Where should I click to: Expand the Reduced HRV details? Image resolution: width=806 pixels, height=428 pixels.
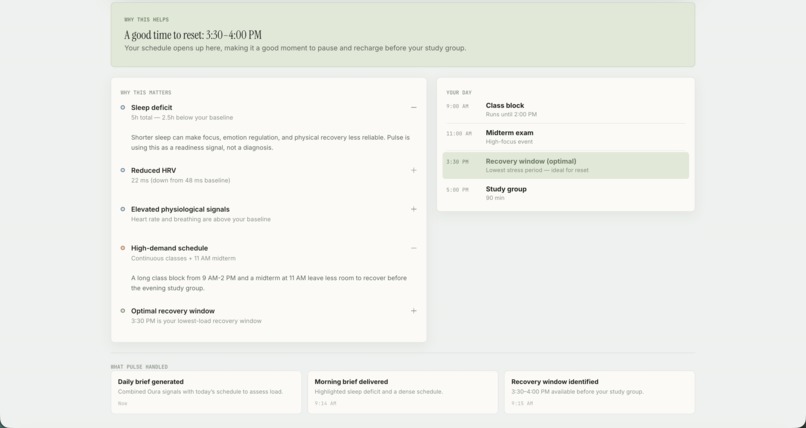[413, 170]
